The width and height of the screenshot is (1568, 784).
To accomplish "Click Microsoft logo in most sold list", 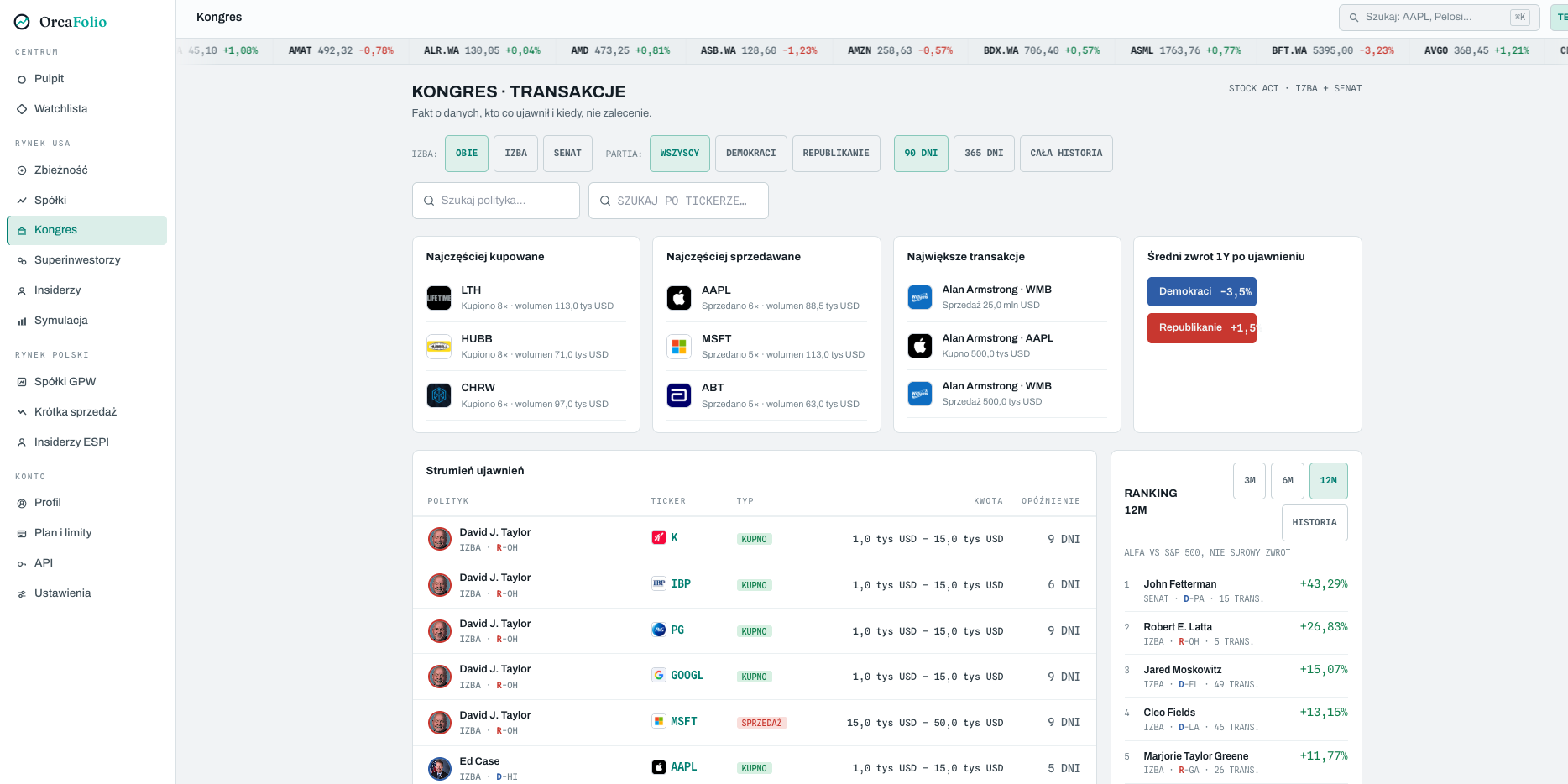I will [x=679, y=347].
